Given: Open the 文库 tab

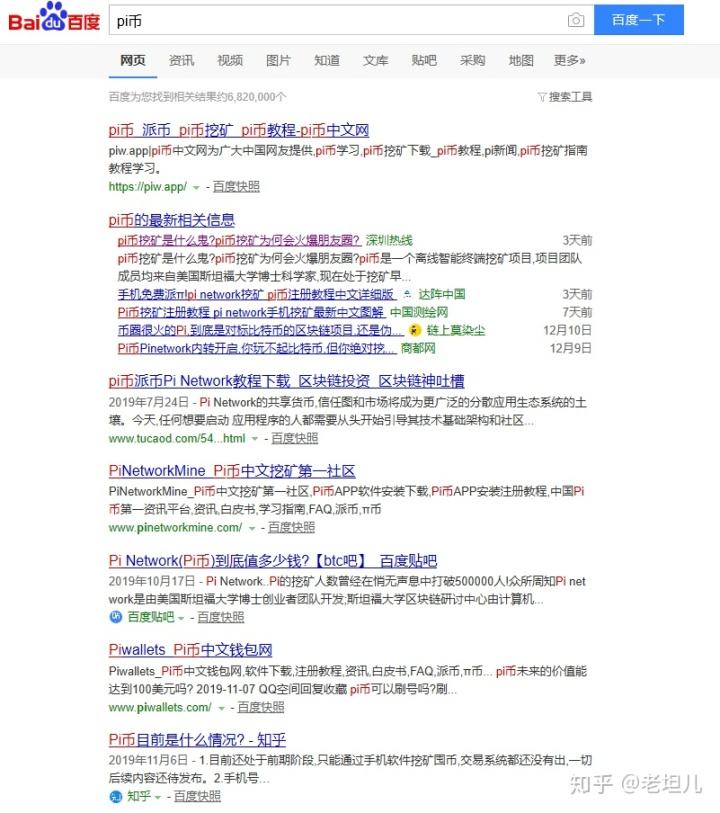Looking at the screenshot, I should click(x=376, y=61).
